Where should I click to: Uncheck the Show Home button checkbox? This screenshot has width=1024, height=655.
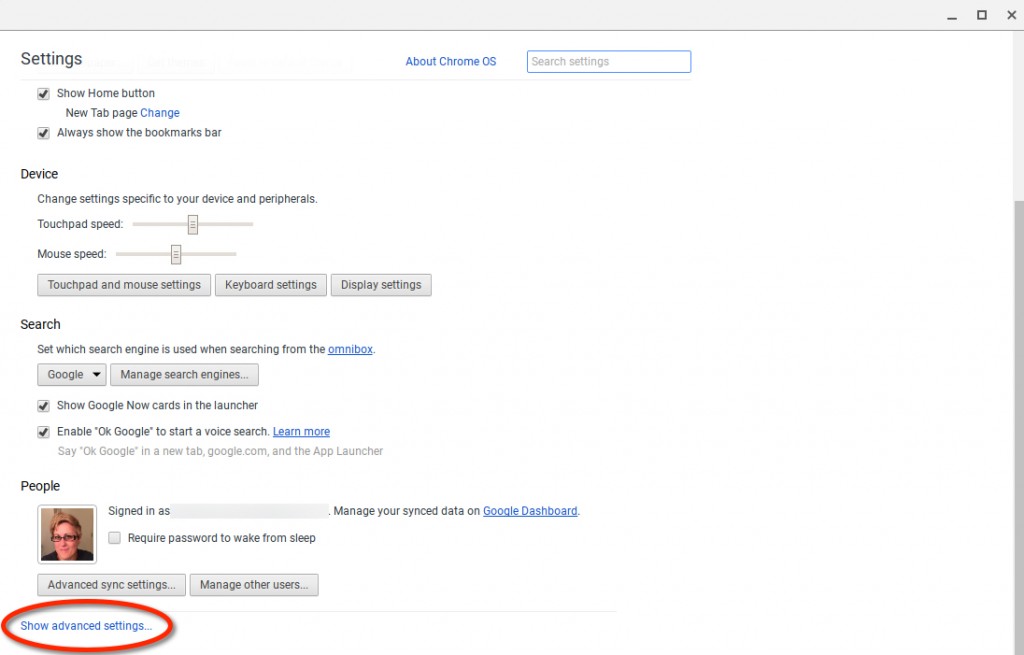[43, 94]
